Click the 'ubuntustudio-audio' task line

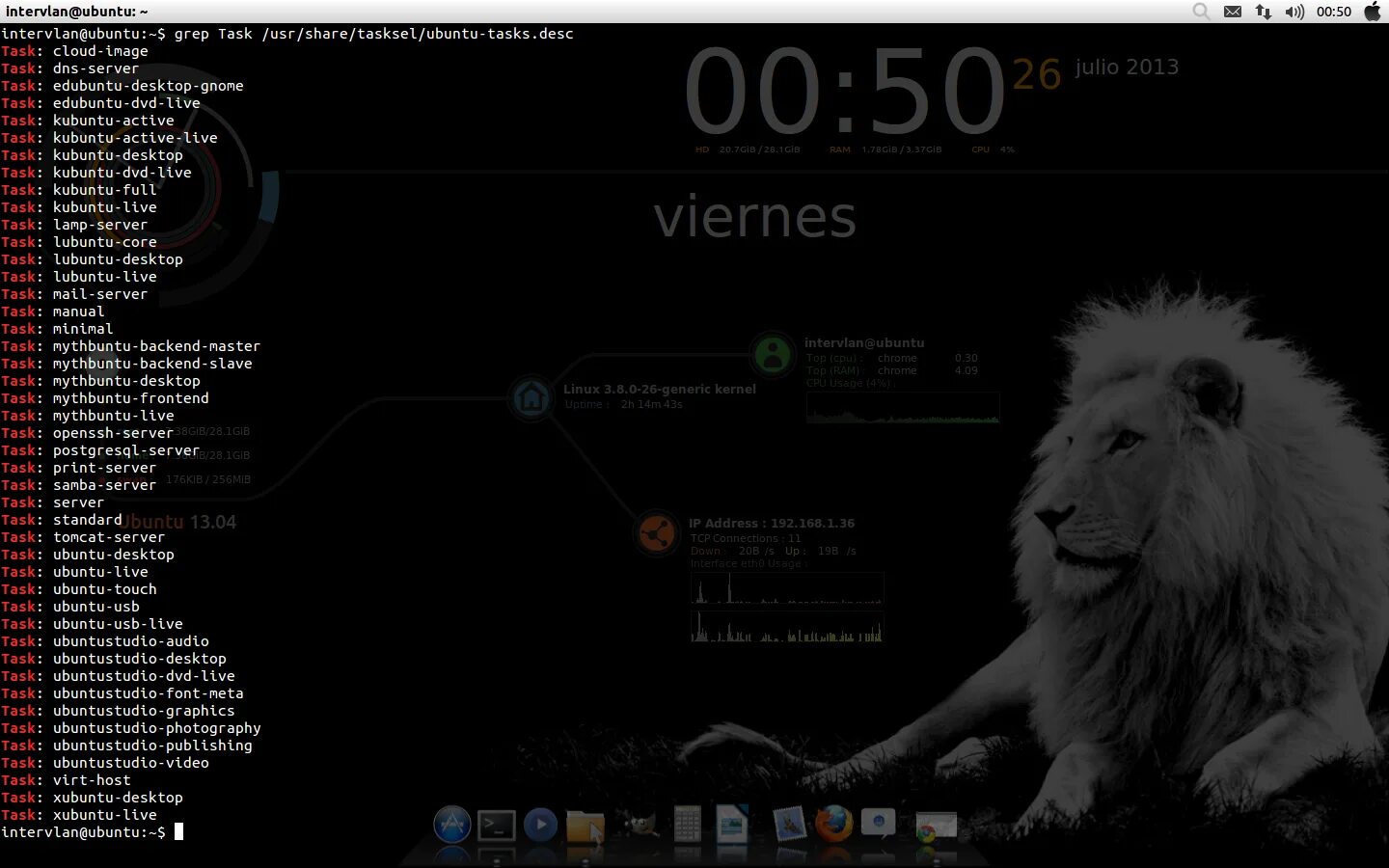tap(104, 641)
